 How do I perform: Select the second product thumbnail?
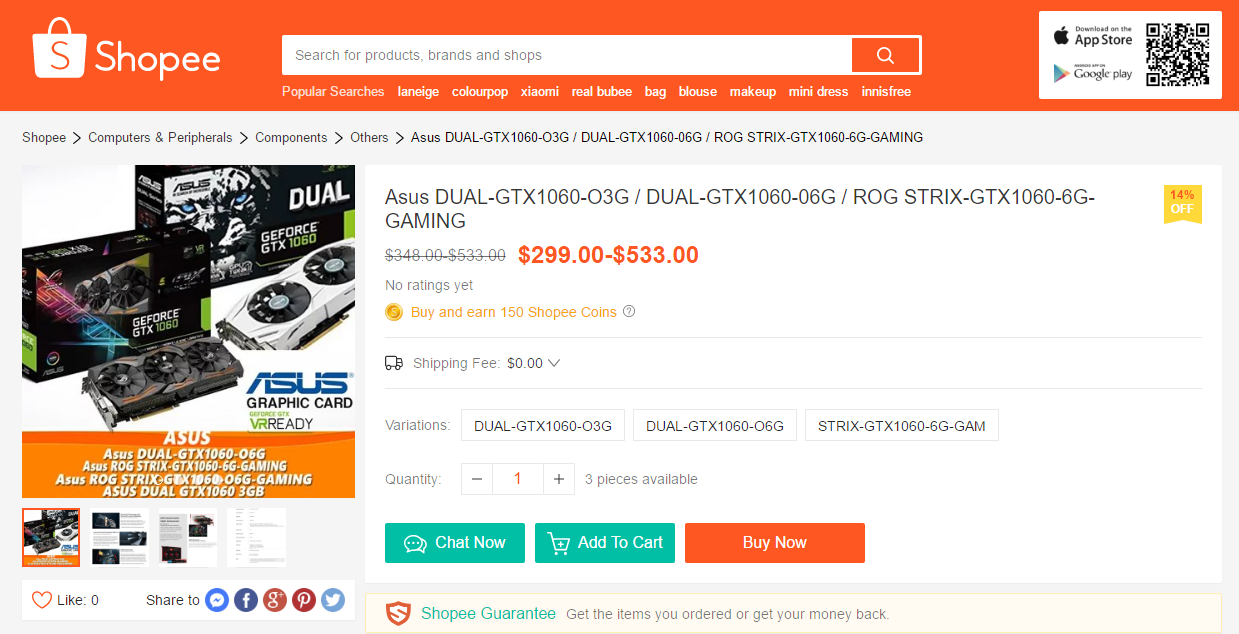coord(118,537)
